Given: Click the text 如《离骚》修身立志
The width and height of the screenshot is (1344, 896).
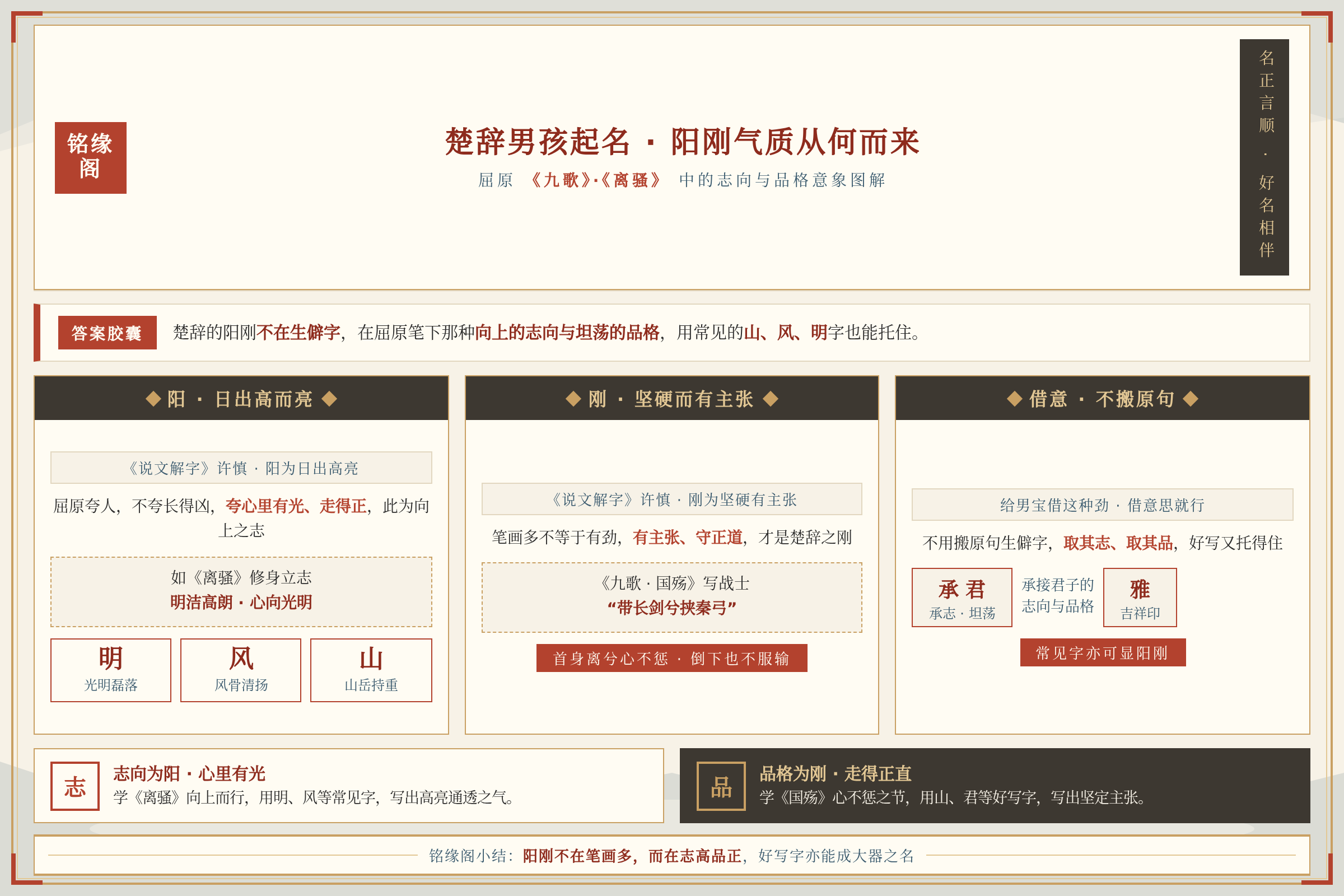Looking at the screenshot, I should [241, 577].
